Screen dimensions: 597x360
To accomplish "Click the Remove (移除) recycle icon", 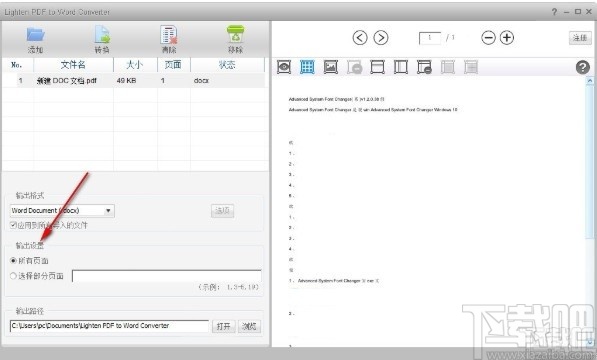I will [x=236, y=34].
